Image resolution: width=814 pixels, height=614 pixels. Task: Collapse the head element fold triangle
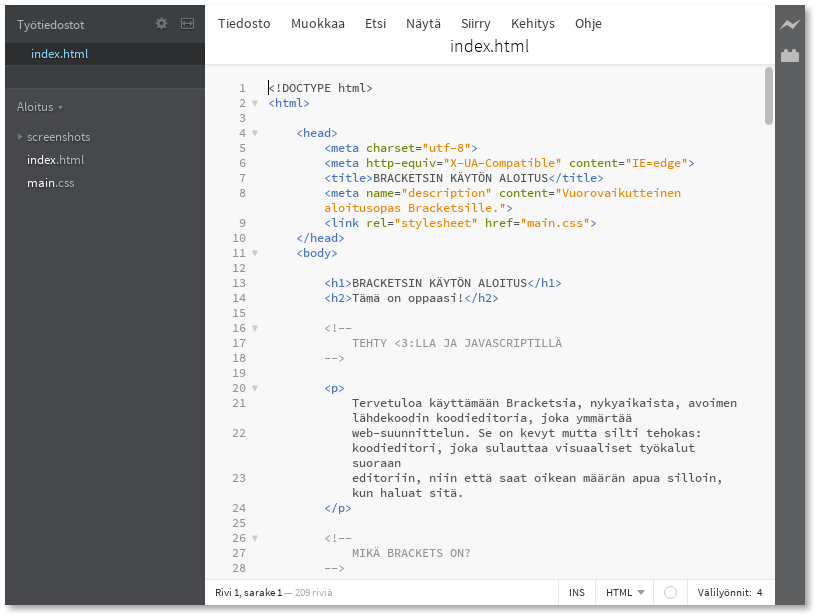pyautogui.click(x=254, y=133)
